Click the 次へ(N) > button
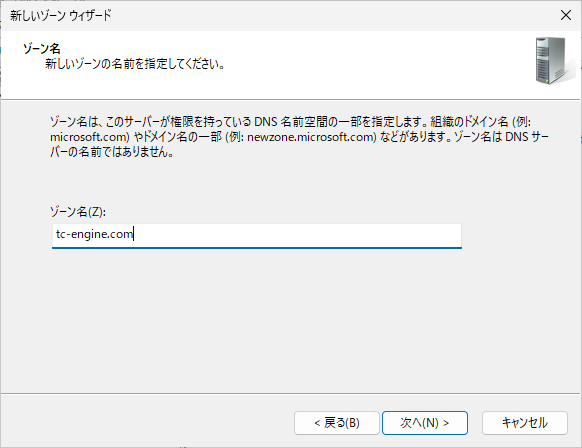Image resolution: width=582 pixels, height=448 pixels. click(x=425, y=422)
